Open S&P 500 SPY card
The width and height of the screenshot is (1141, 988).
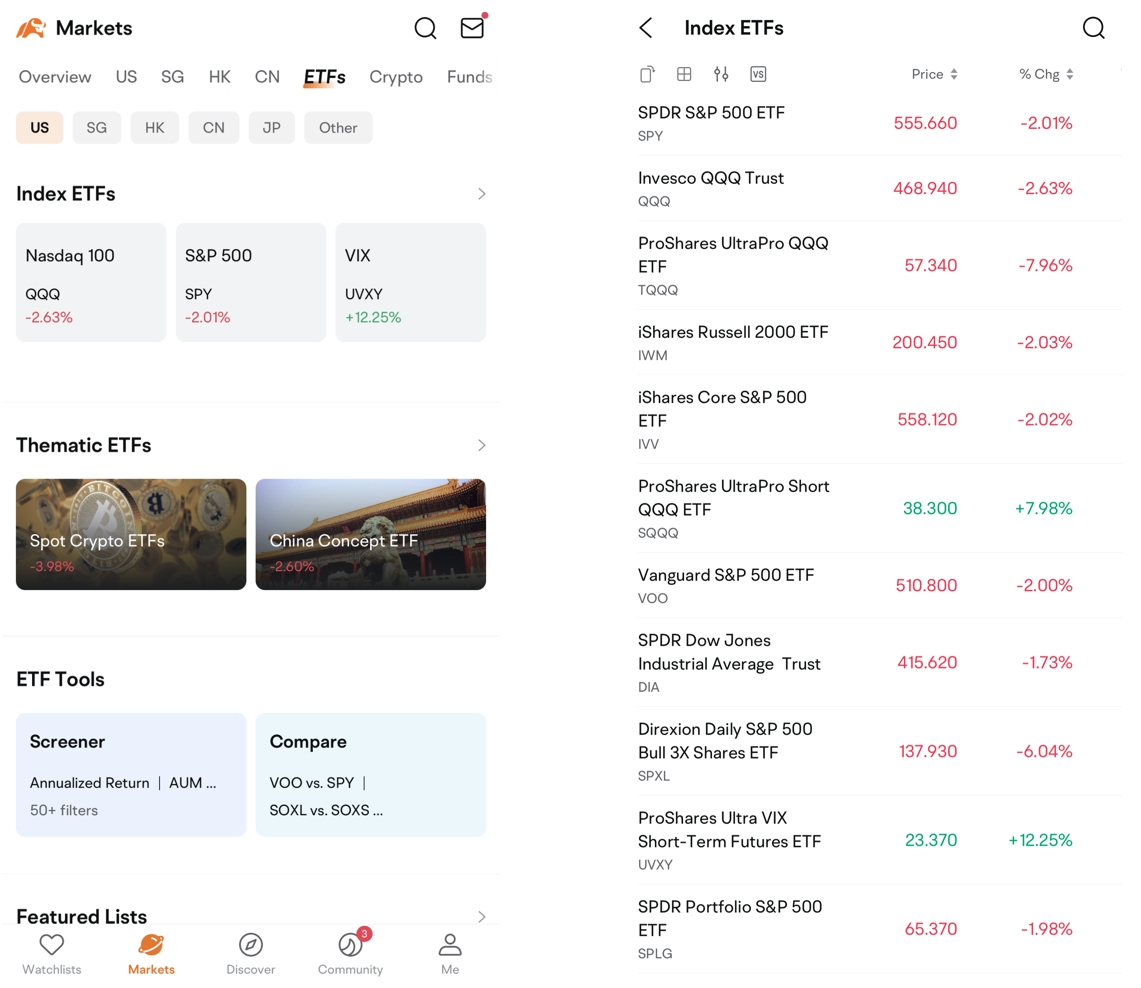(250, 282)
